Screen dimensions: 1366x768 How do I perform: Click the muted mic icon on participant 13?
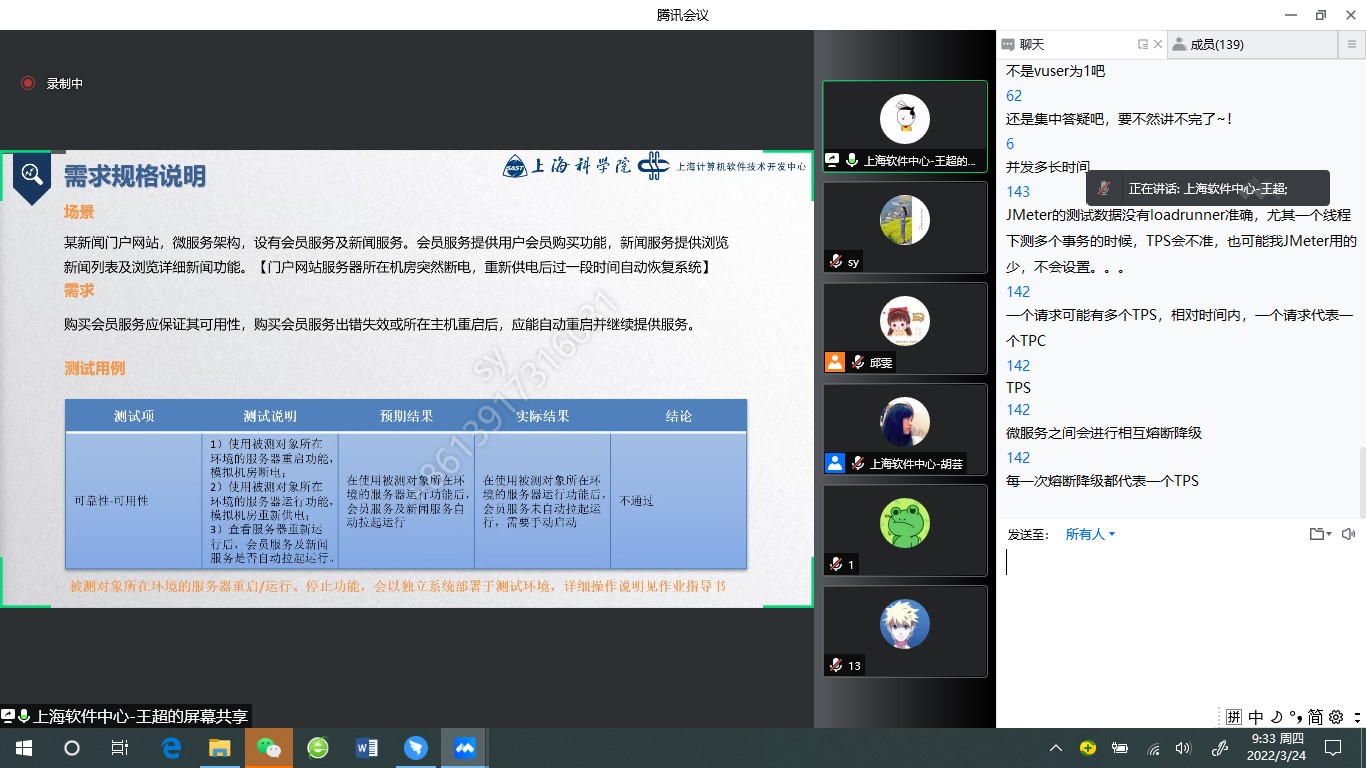point(835,666)
